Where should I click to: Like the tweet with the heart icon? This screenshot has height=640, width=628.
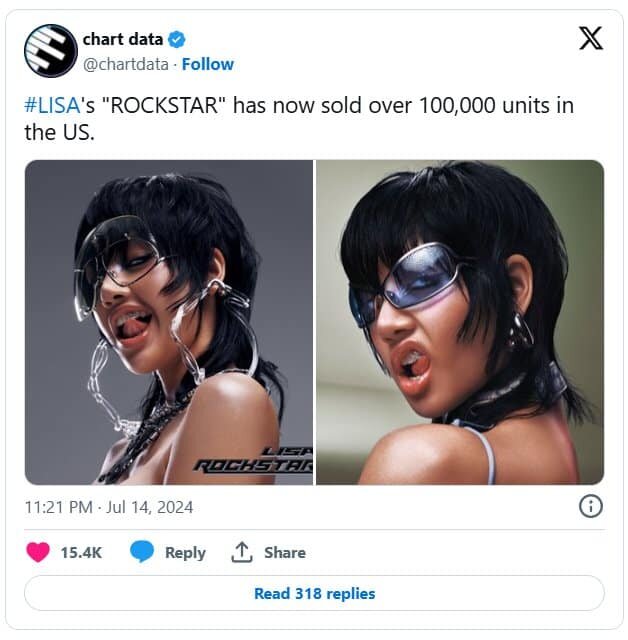click(38, 552)
